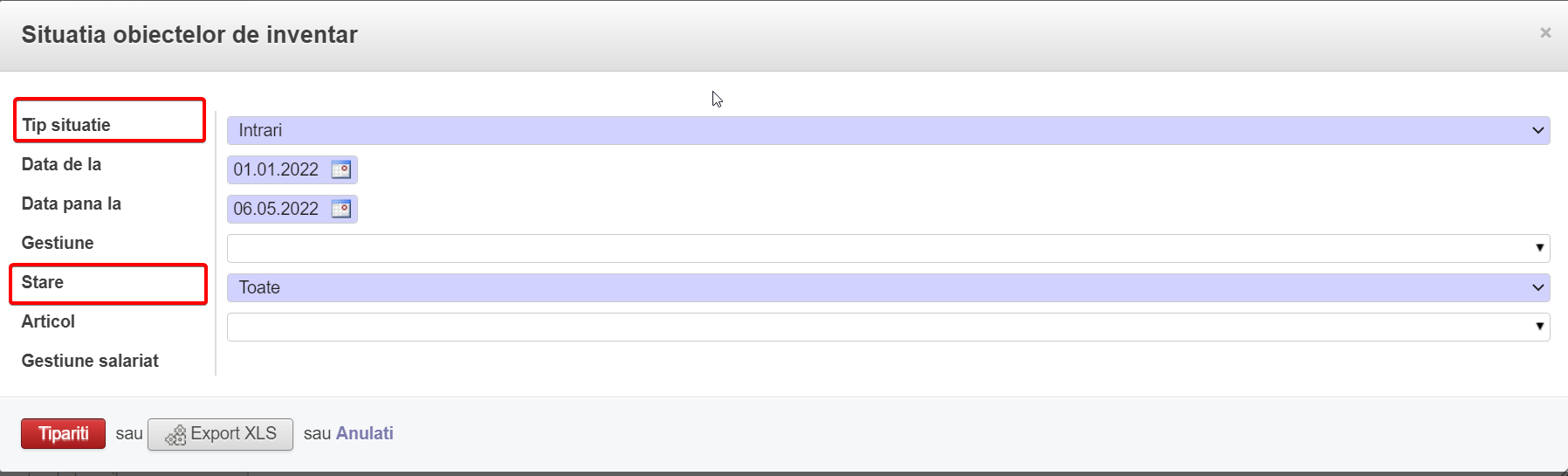
Task: Click the Data de la date field
Action: pyautogui.click(x=276, y=169)
